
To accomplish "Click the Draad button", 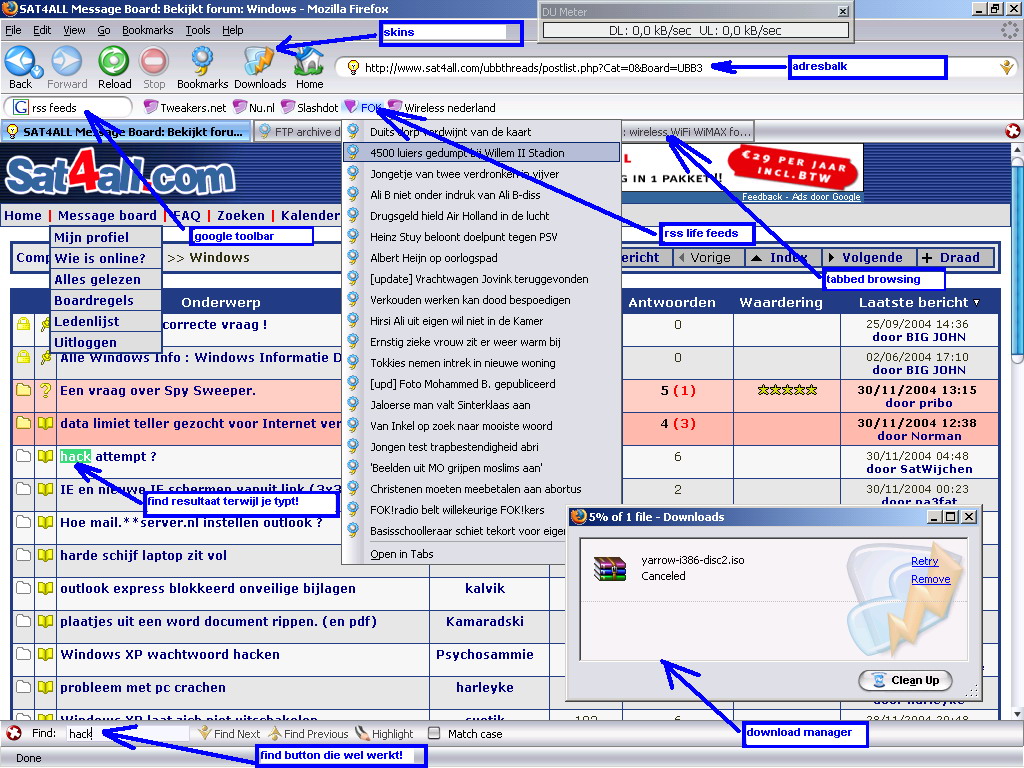I will (955, 257).
